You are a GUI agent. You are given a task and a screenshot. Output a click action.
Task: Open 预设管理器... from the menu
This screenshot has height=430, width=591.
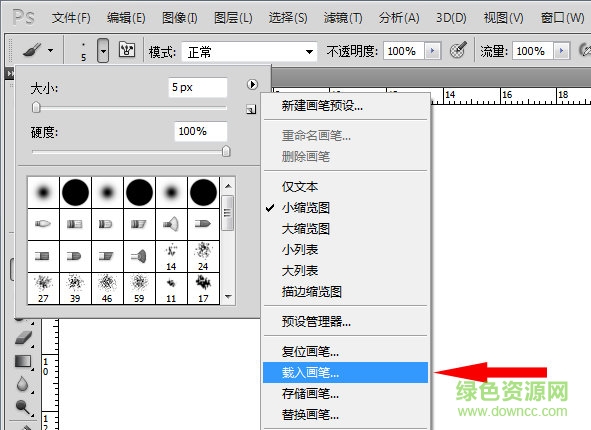click(x=345, y=321)
